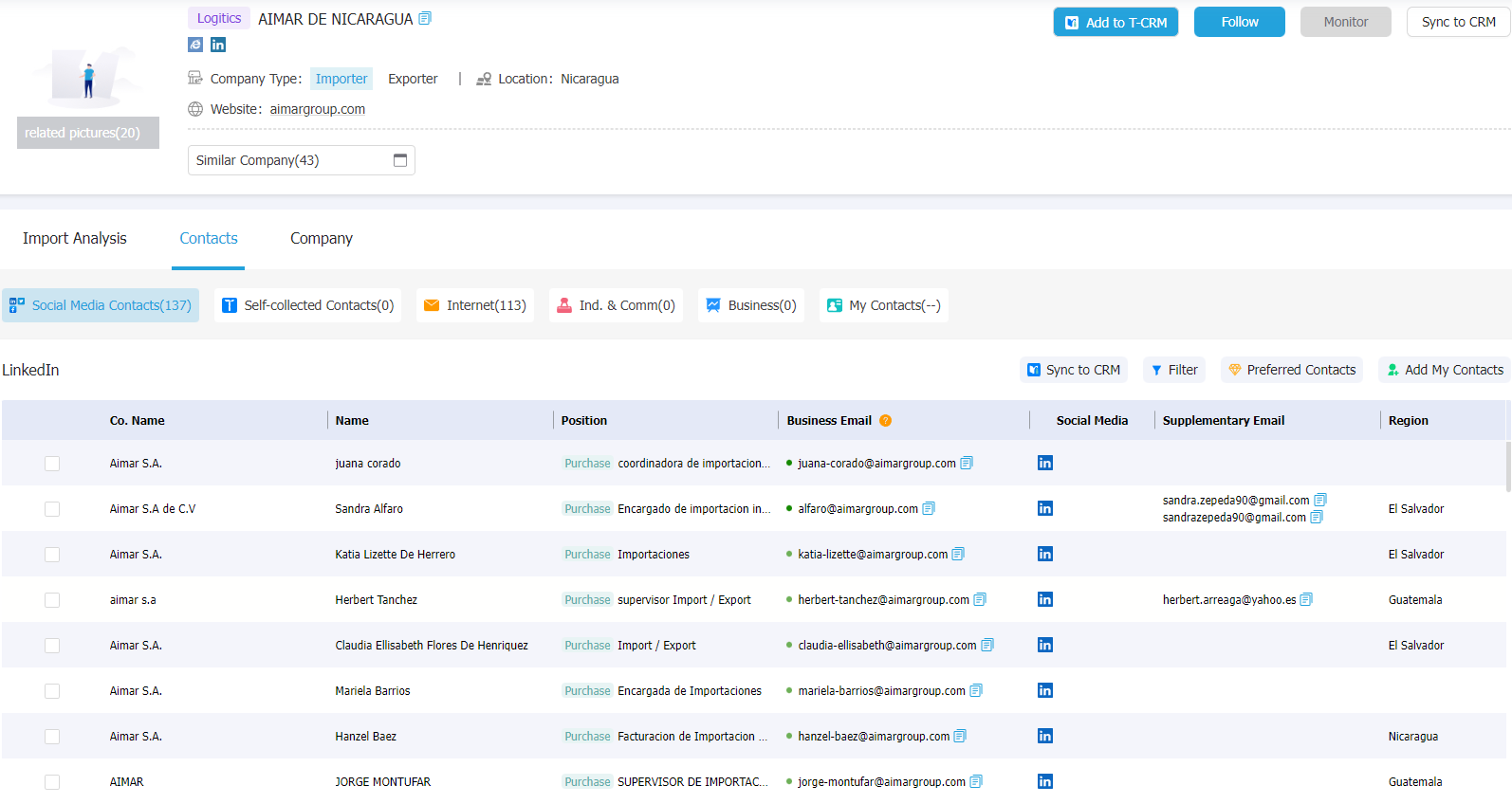Copy email mariela-barrios@aimargroup.com icon

click(976, 690)
